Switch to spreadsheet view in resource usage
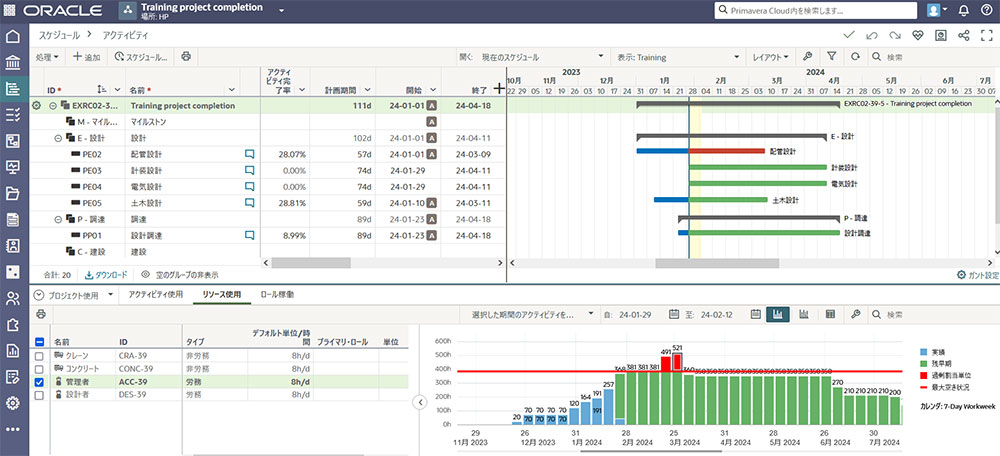 click(830, 314)
